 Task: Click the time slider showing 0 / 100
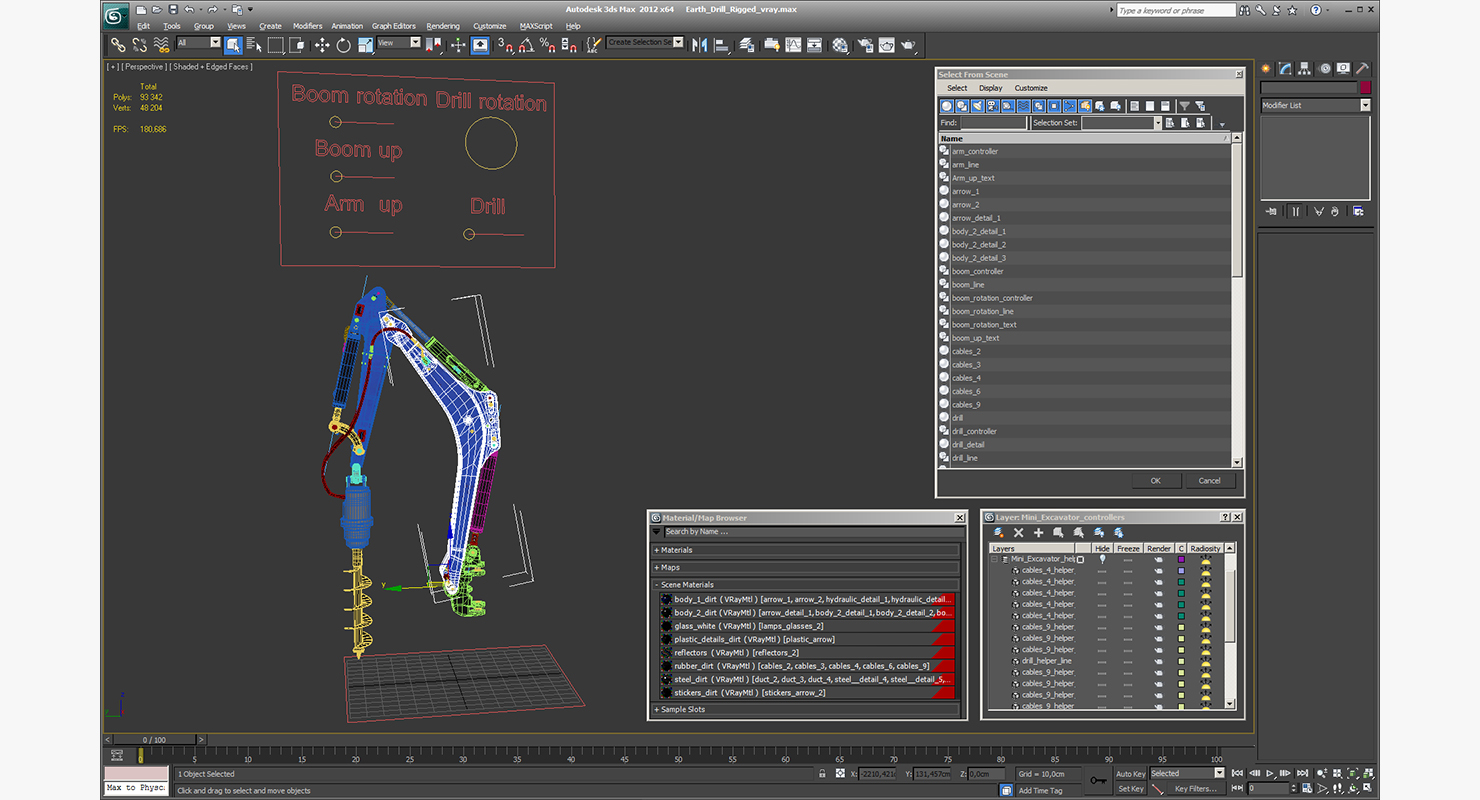coord(154,740)
